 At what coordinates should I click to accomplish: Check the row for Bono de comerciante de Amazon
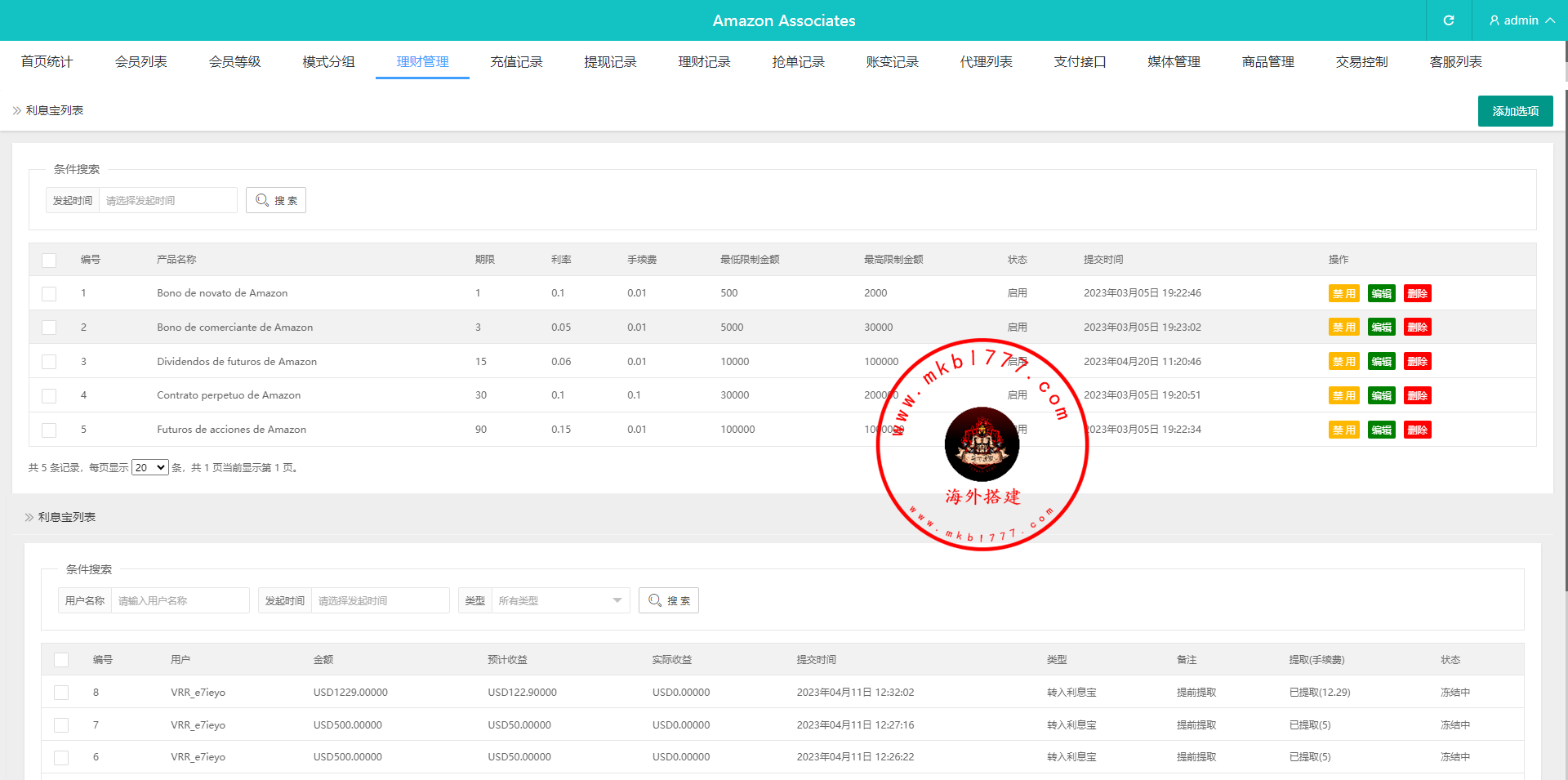(x=49, y=328)
